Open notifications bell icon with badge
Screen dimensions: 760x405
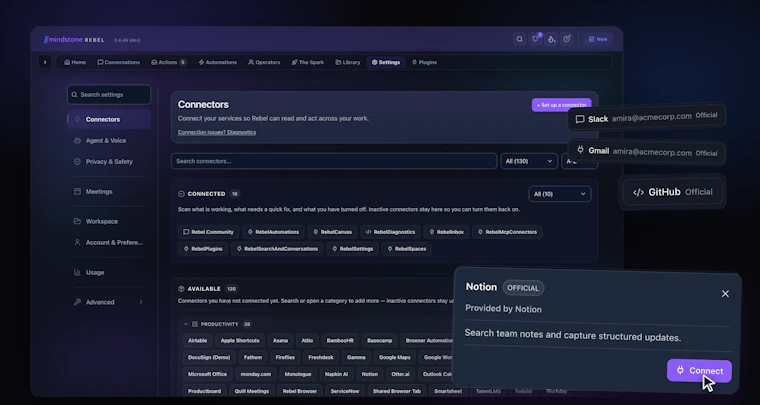point(535,39)
